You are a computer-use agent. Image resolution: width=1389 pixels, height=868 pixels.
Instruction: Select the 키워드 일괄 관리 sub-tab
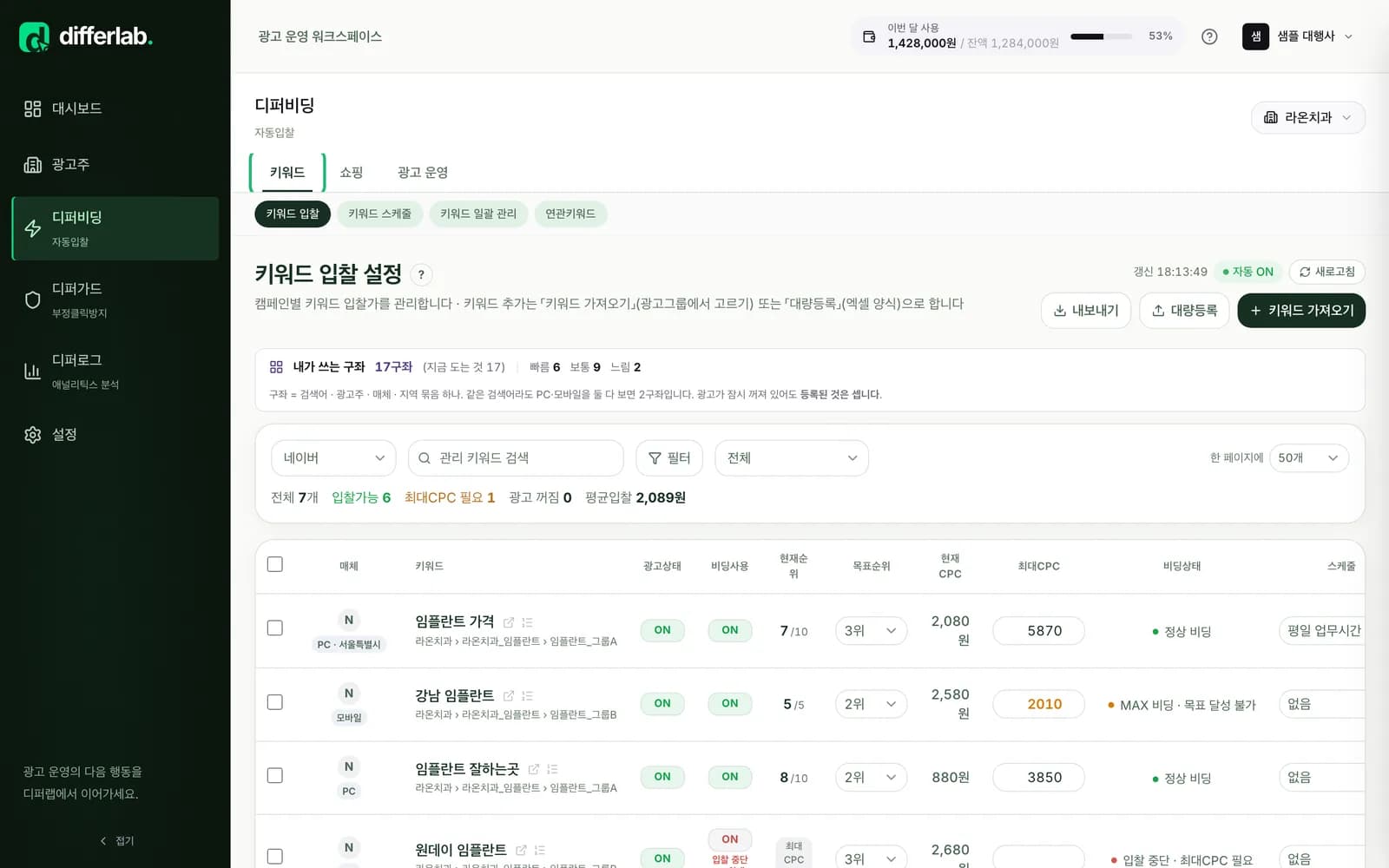pos(478,214)
